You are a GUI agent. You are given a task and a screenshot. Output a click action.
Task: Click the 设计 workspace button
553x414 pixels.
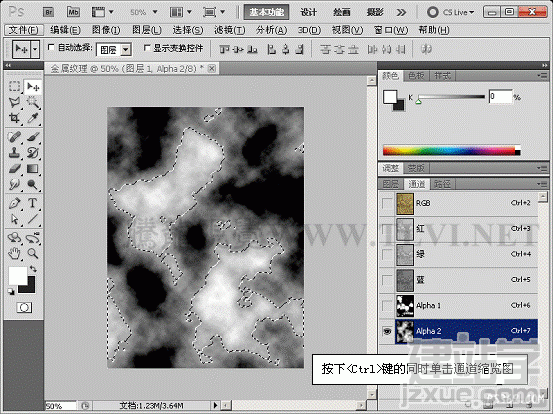tap(309, 12)
